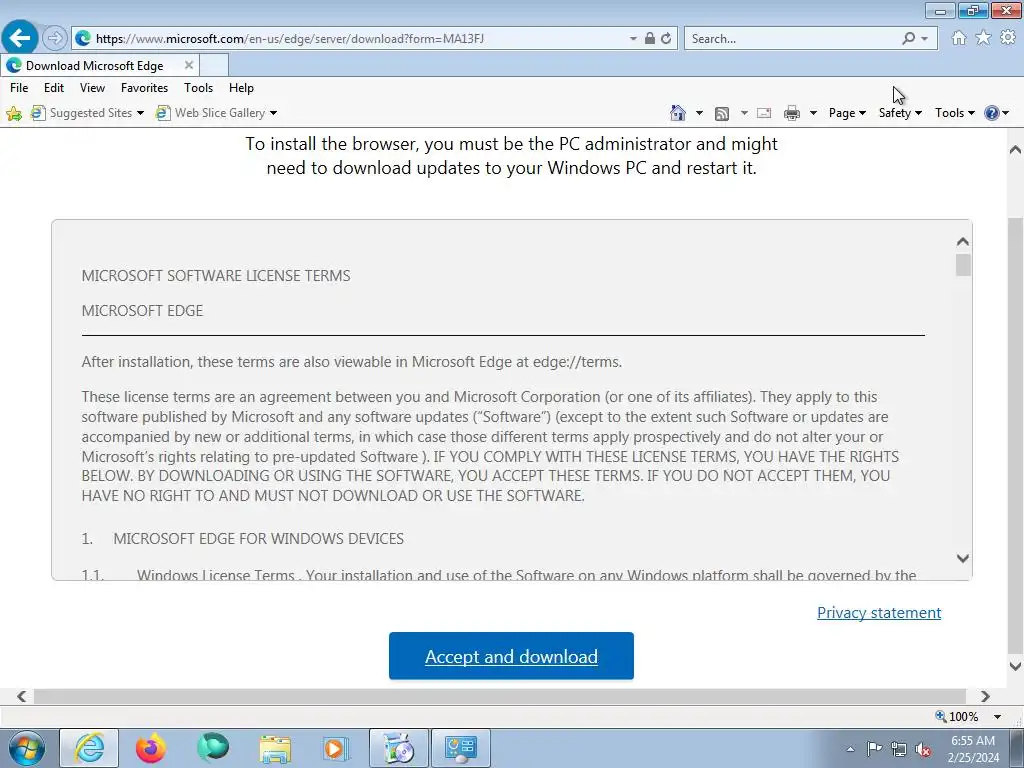Show hidden tray icons arrow

click(x=850, y=749)
